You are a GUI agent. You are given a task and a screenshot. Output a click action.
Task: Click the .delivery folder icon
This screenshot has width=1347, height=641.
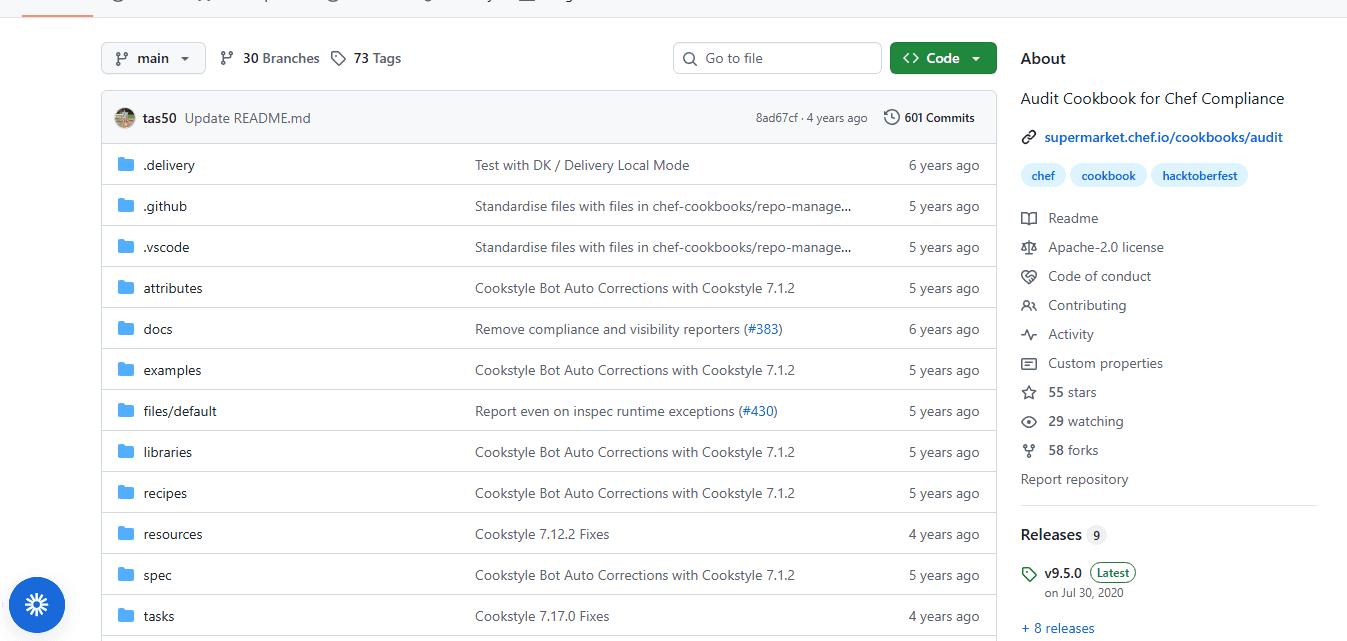tap(126, 165)
